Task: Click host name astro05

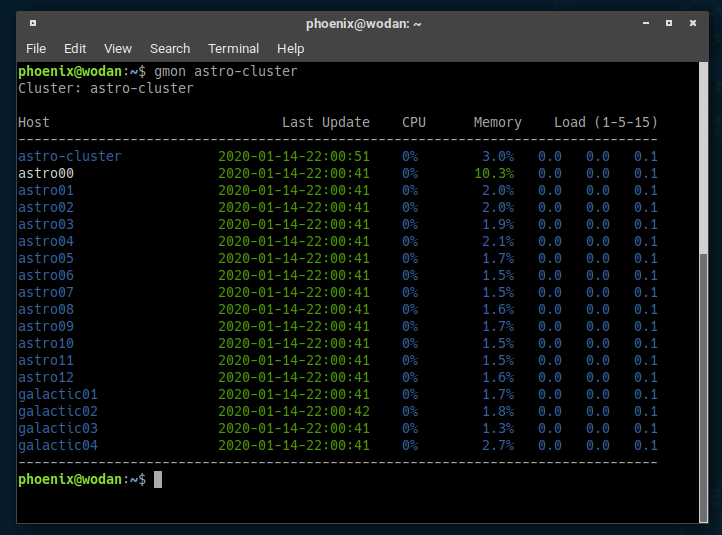Action: (x=46, y=258)
